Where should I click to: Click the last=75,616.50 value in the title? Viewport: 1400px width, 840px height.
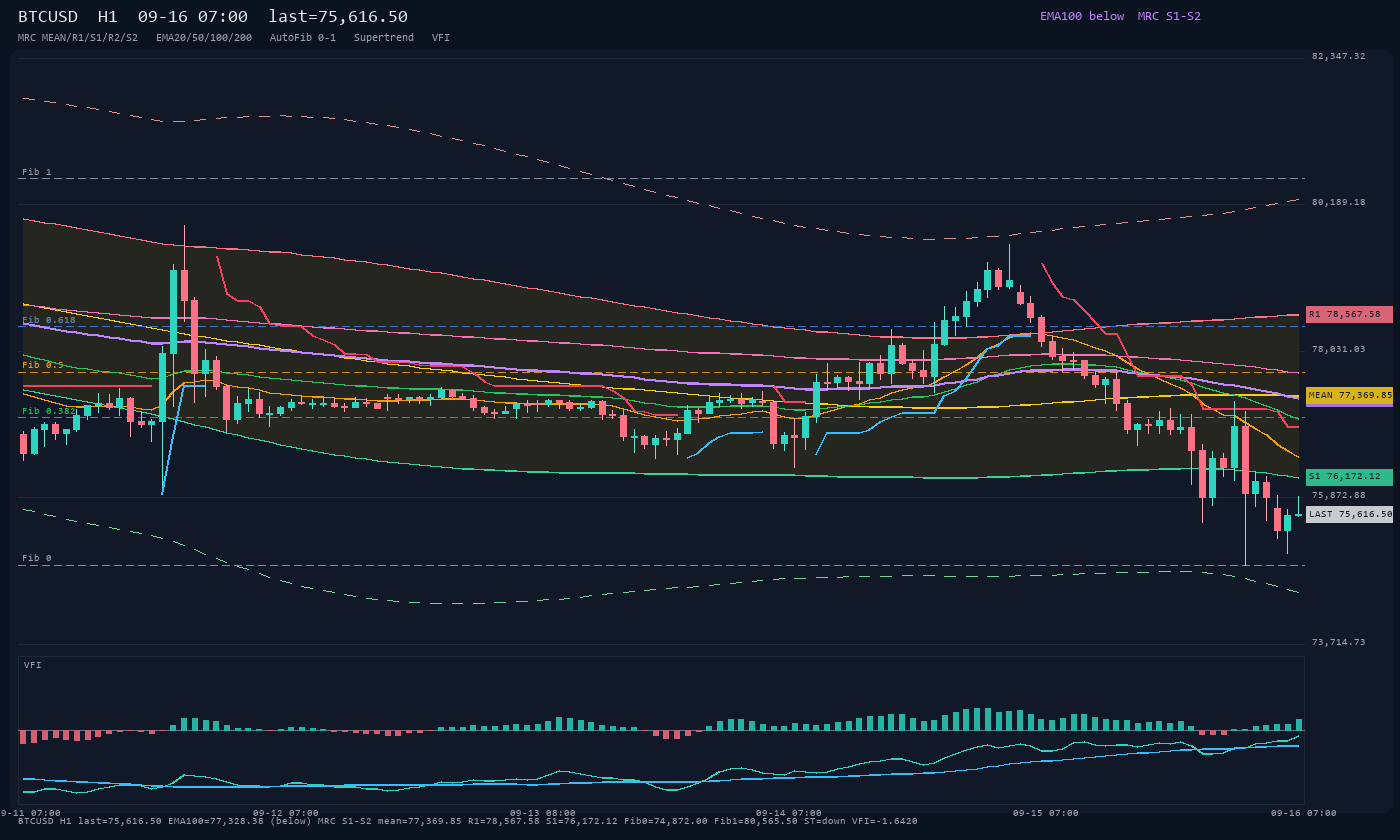point(338,16)
